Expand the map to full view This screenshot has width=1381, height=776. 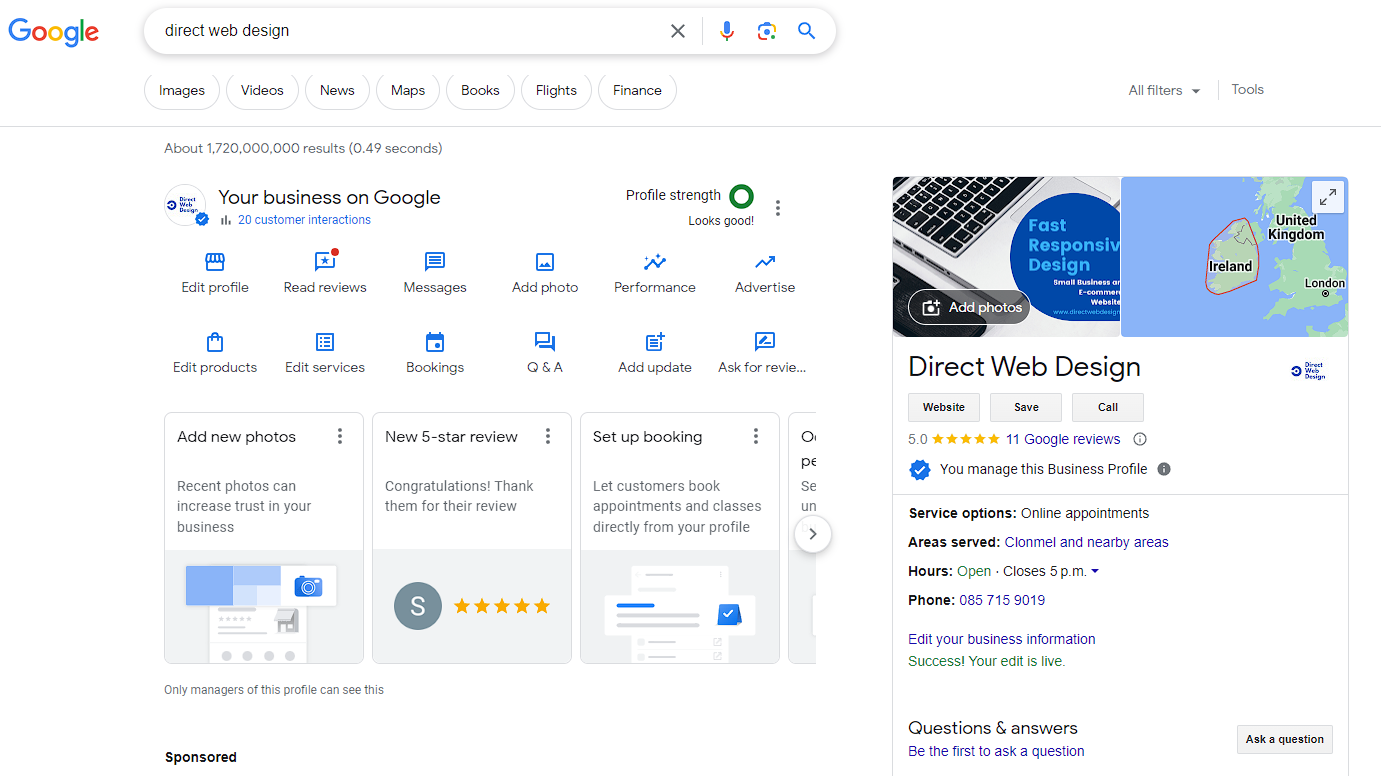tap(1327, 197)
